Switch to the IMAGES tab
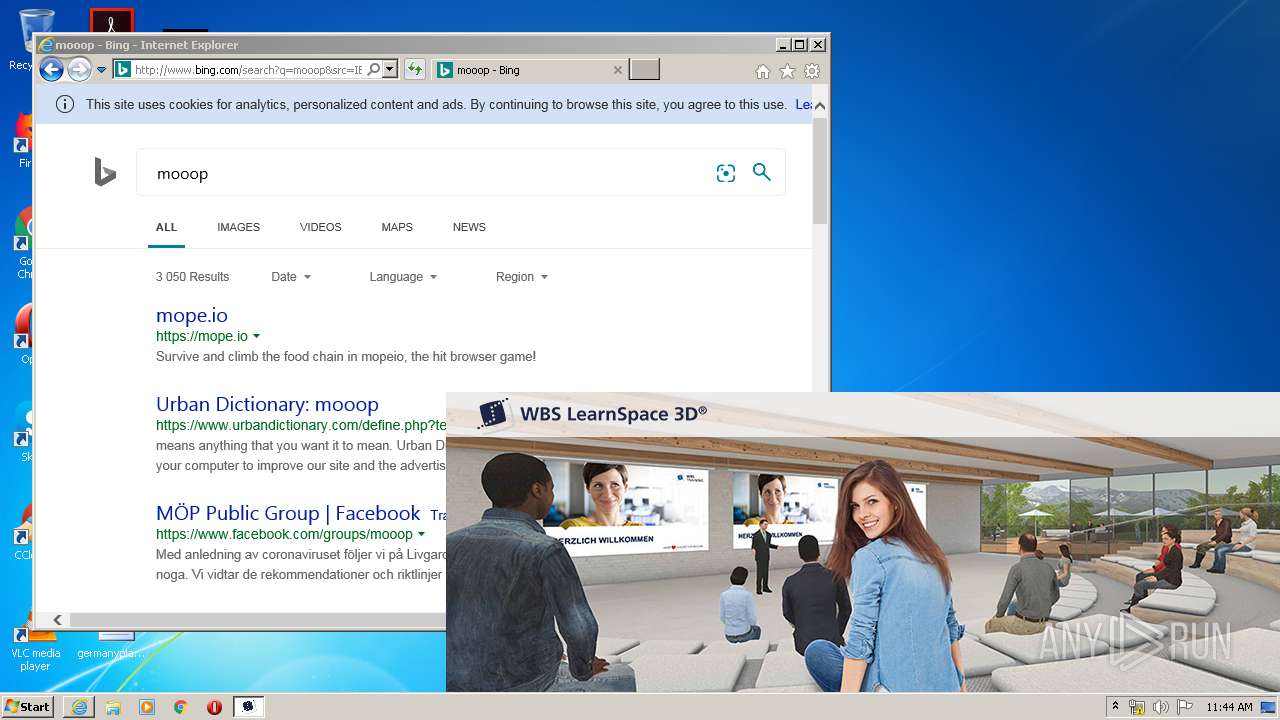 pos(238,227)
